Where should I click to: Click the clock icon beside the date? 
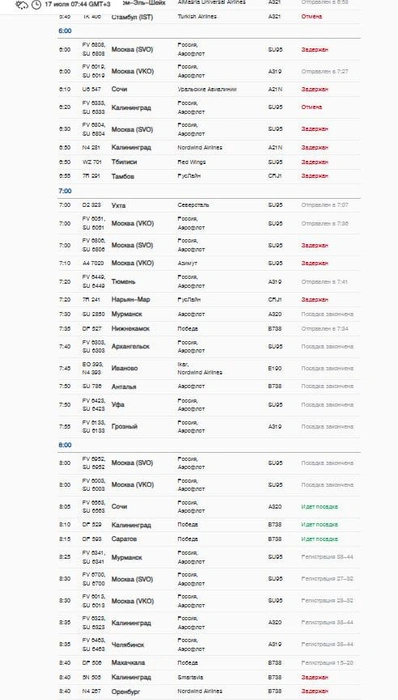click(36, 5)
